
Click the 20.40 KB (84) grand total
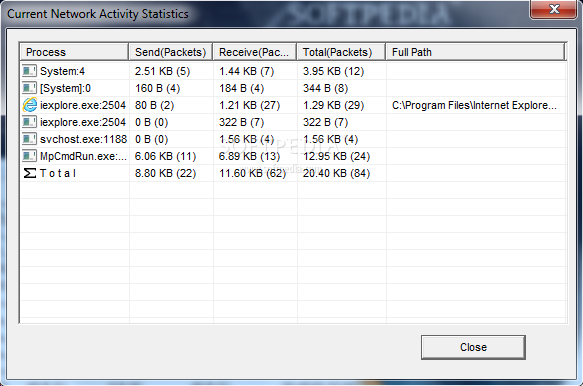click(336, 173)
